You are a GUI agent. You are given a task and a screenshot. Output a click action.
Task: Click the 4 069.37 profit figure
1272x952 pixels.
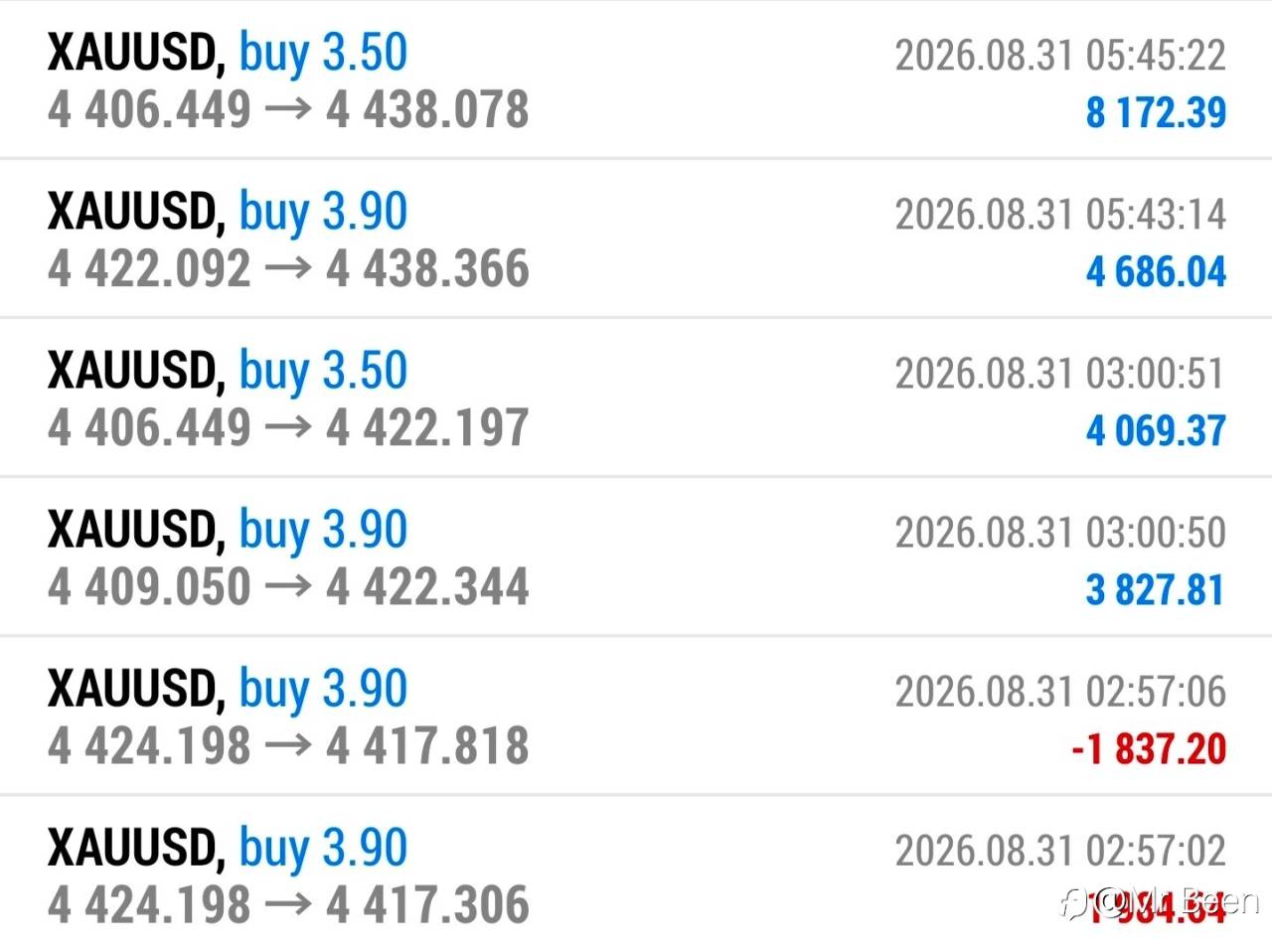(x=1156, y=430)
